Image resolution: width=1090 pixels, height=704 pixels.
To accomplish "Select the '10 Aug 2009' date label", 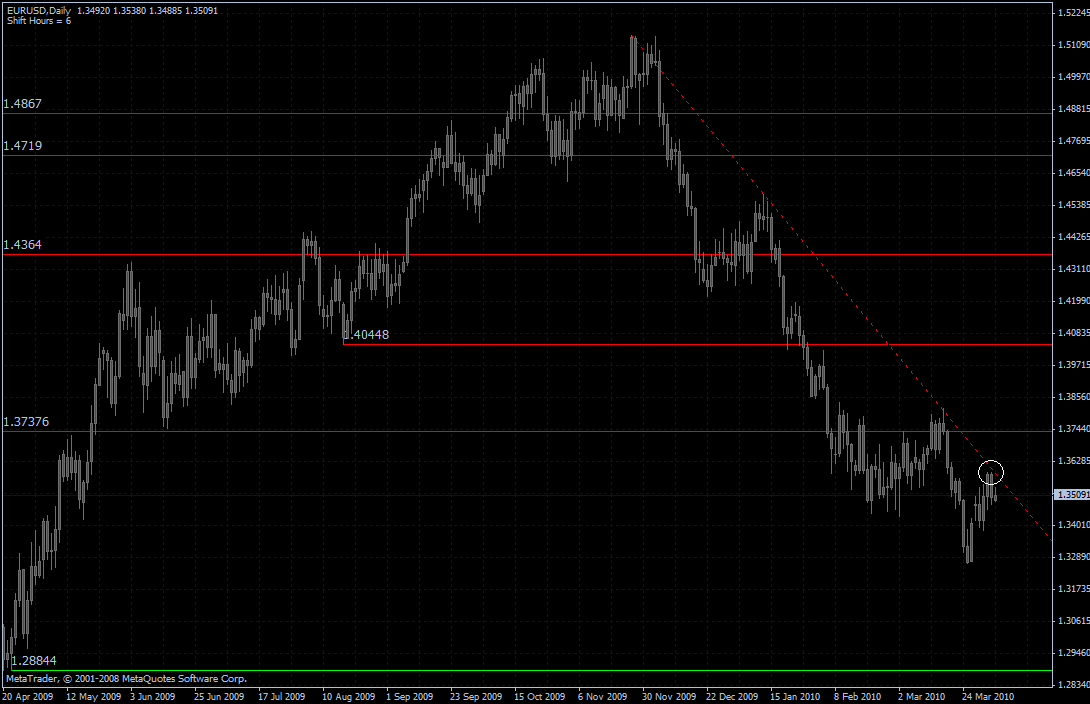I will (348, 696).
